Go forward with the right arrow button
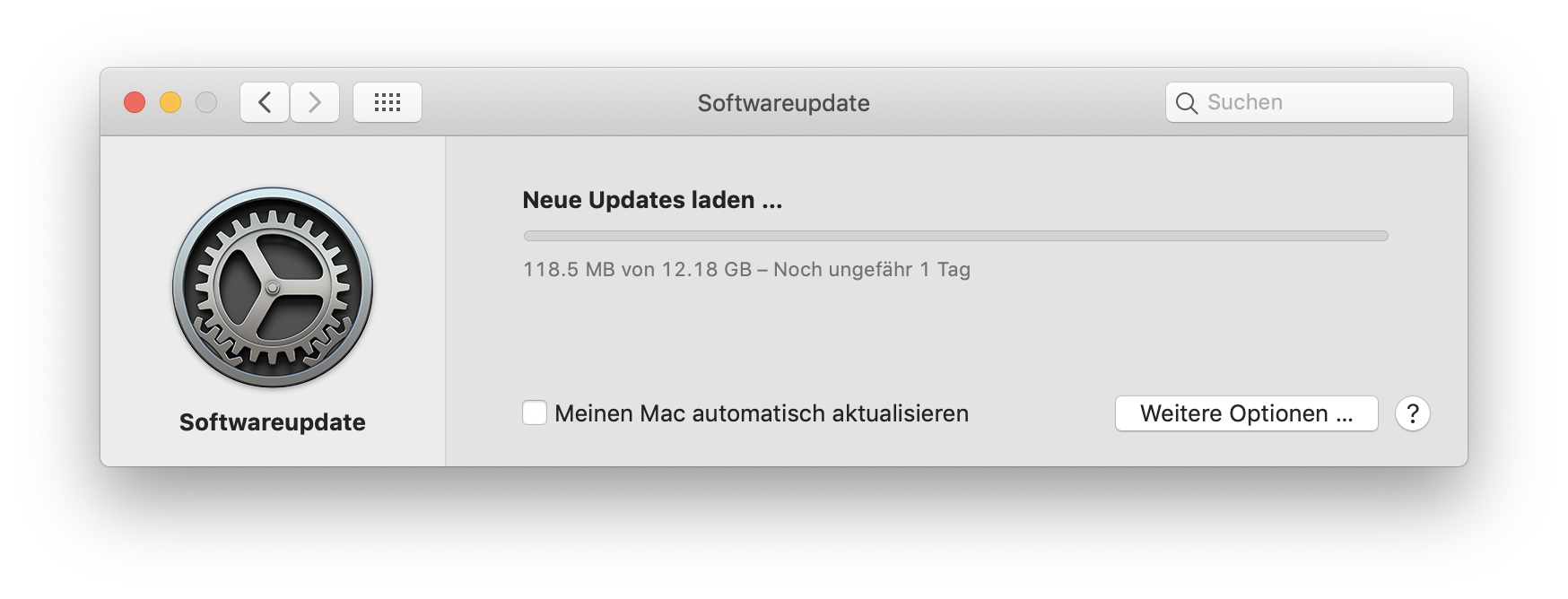The image size is (1568, 599). point(315,102)
